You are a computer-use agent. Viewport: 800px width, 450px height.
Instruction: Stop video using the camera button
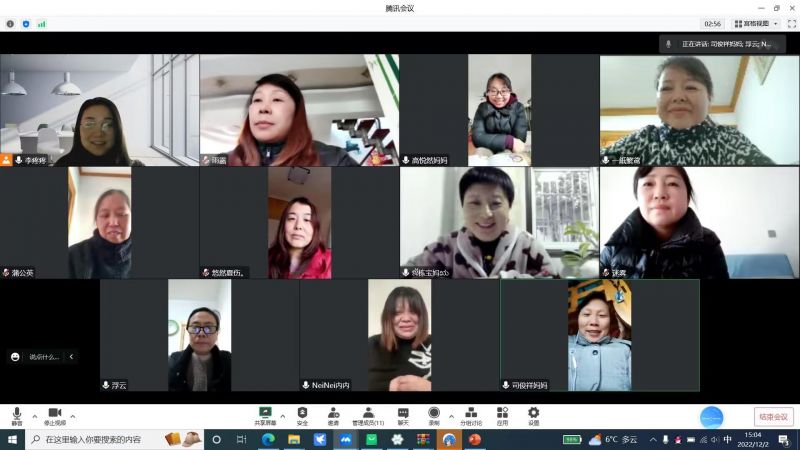click(55, 414)
